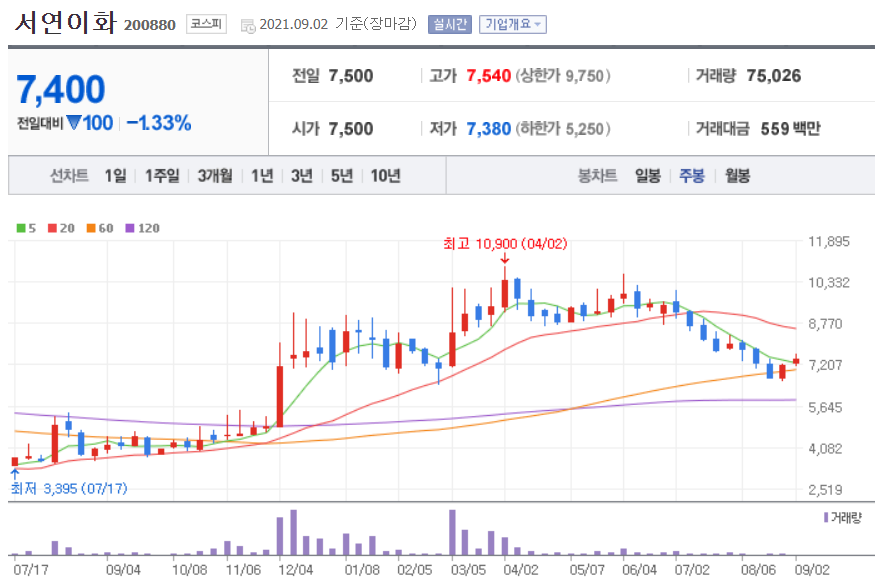
Task: Select the 3년 line chart tab
Action: click(x=302, y=176)
